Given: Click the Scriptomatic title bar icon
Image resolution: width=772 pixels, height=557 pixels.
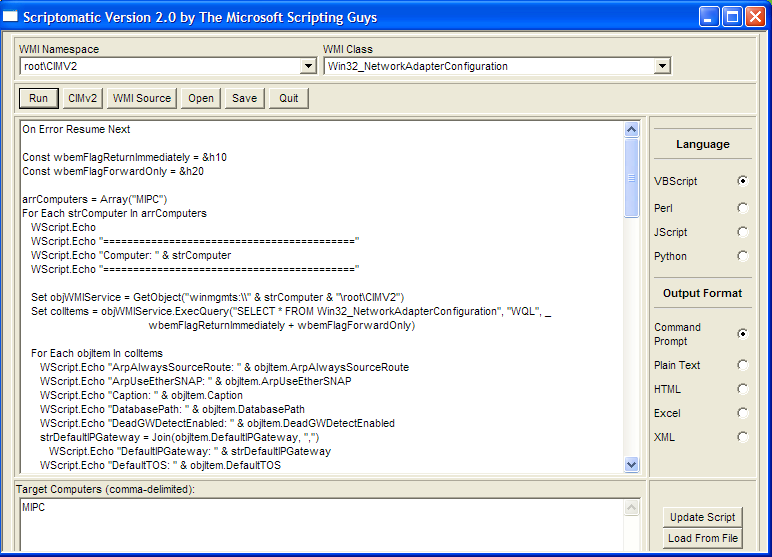Looking at the screenshot, I should click(10, 17).
